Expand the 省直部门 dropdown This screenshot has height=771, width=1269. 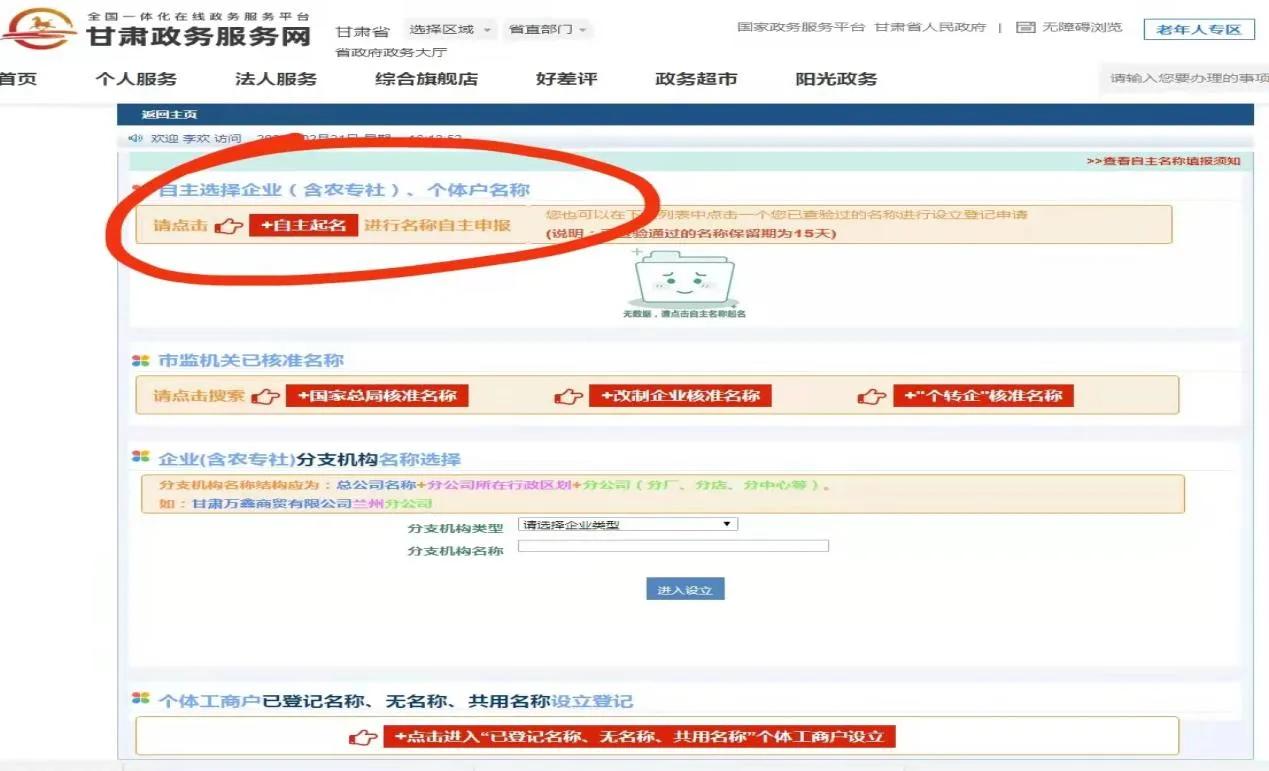(x=545, y=30)
